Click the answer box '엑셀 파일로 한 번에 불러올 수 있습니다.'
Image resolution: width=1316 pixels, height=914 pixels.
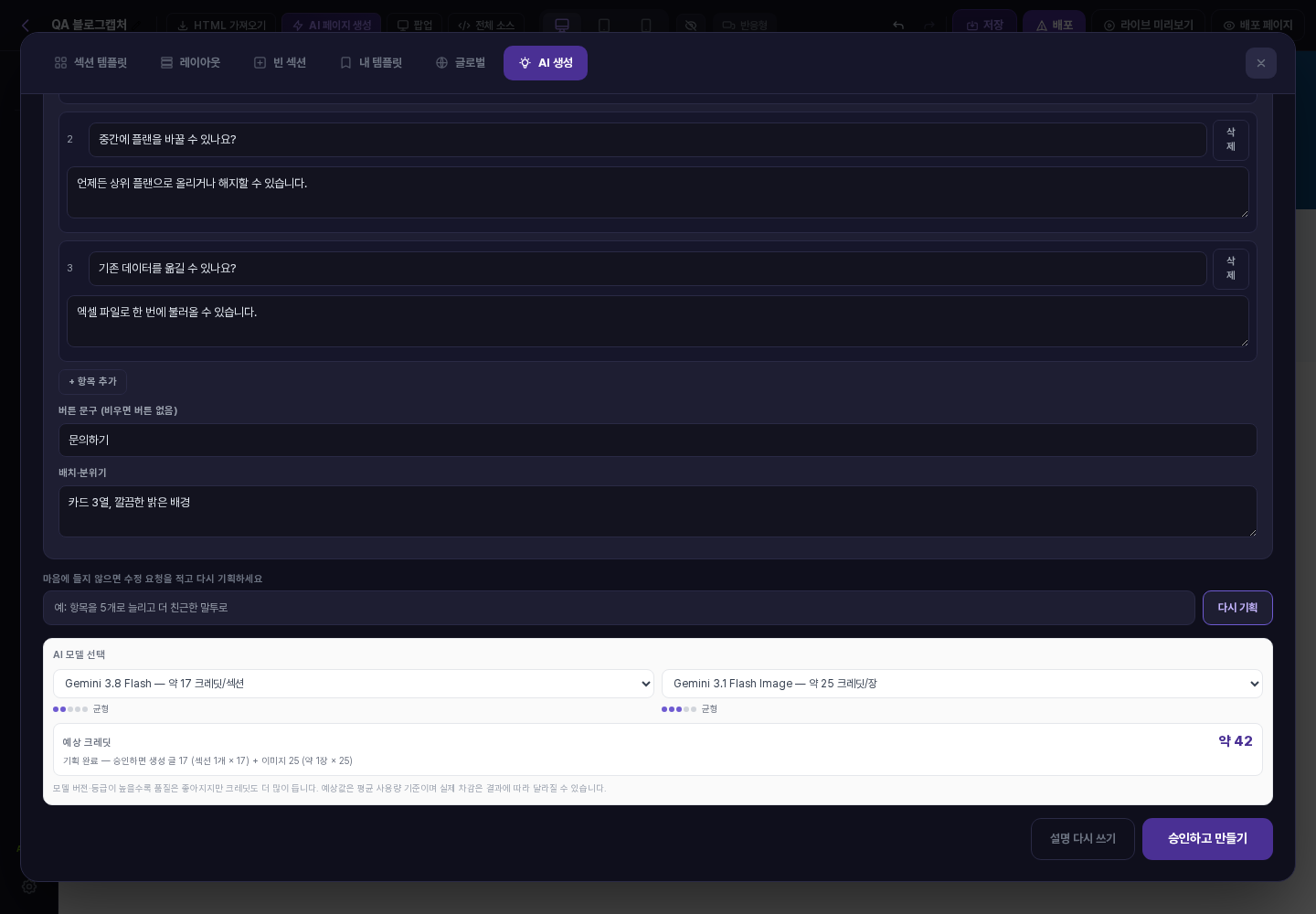[x=658, y=321]
